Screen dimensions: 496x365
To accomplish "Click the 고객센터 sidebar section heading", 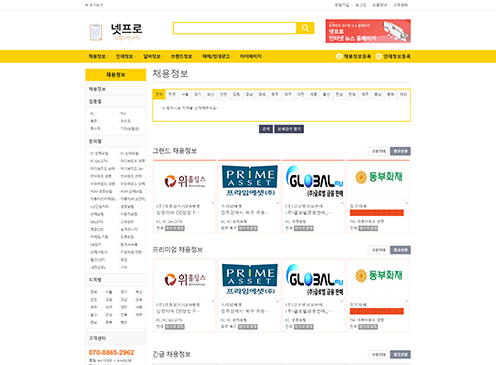I will pos(116,338).
